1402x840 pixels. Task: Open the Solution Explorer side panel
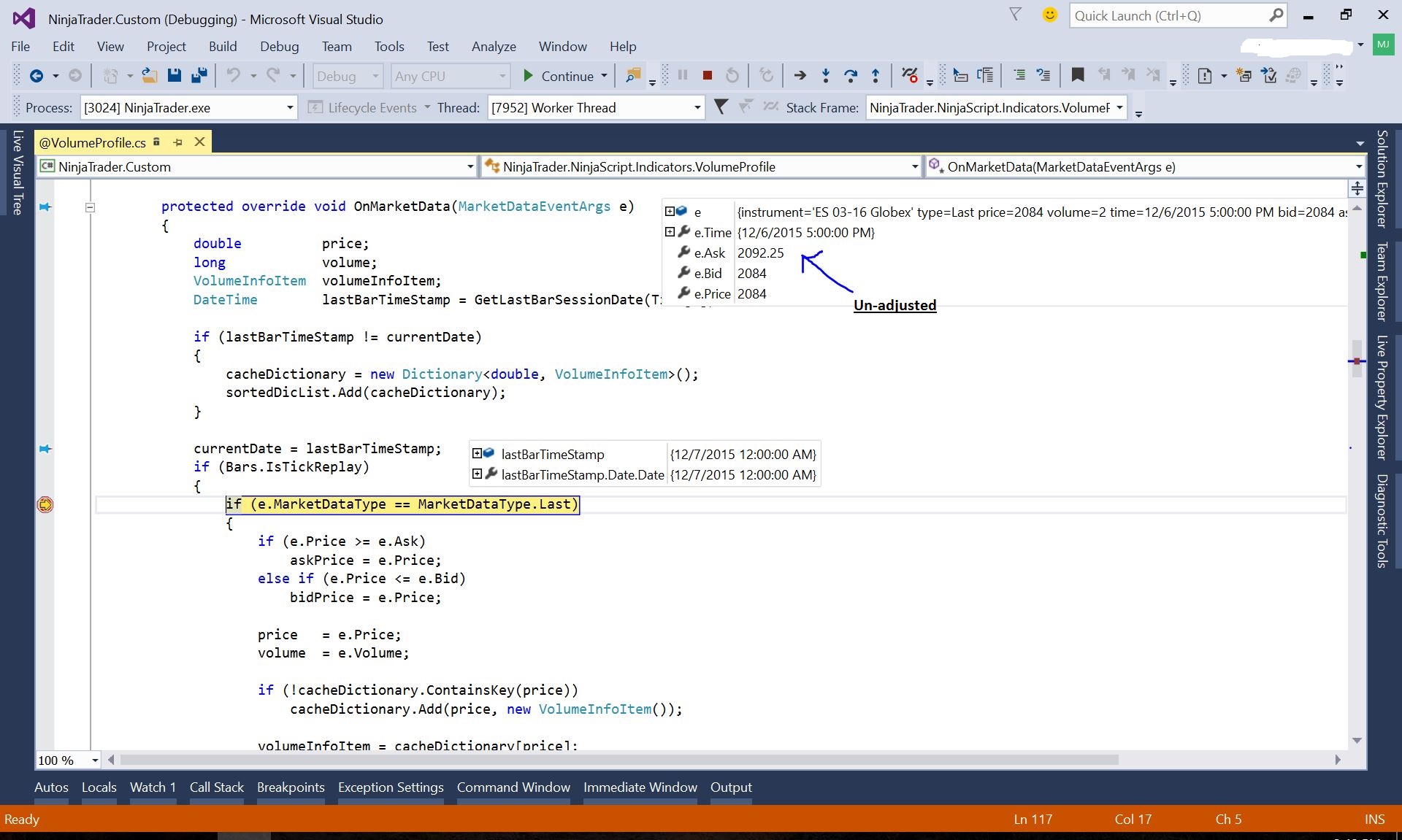[x=1381, y=179]
